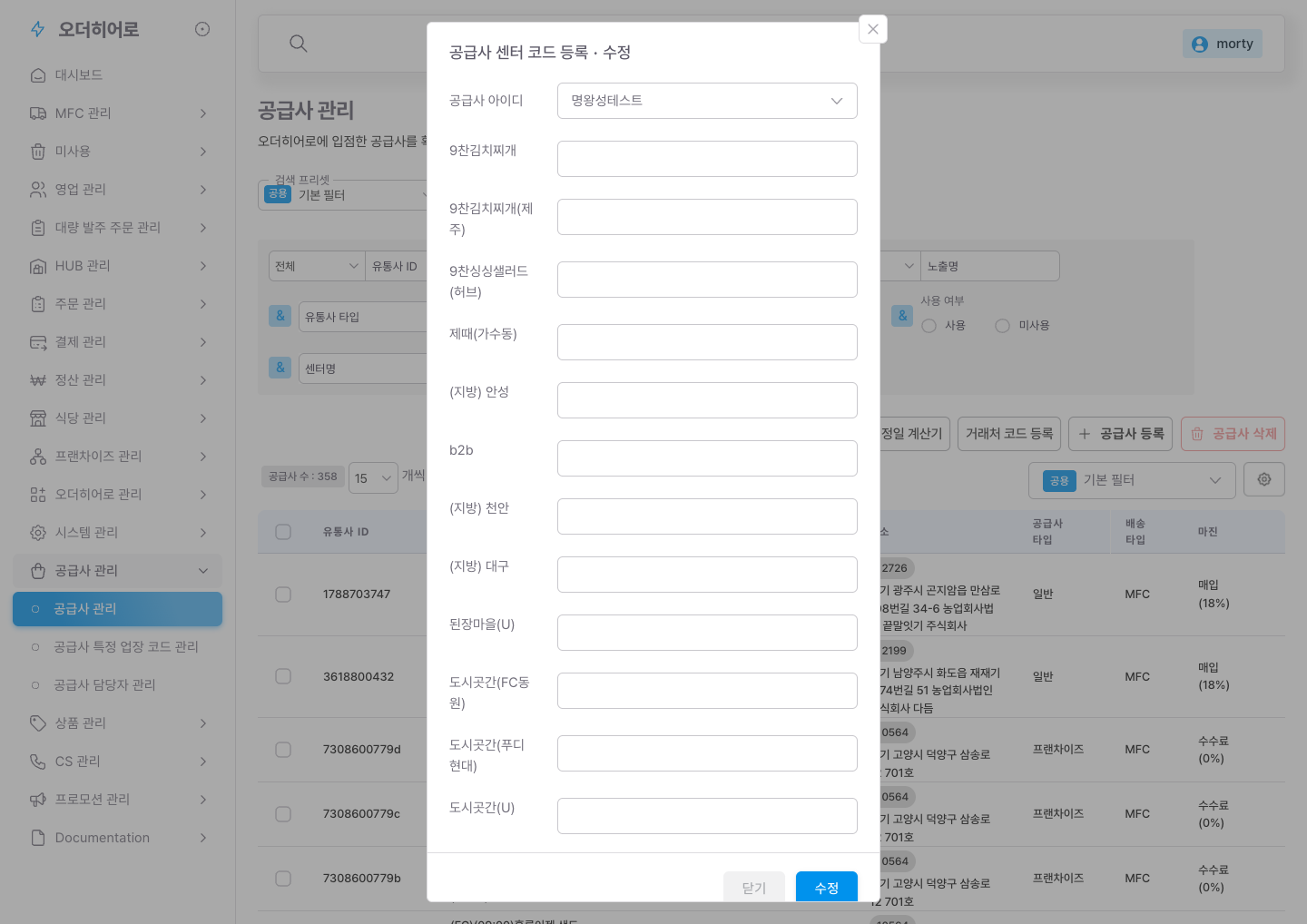This screenshot has width=1307, height=924.
Task: Click the 미사용 trash icon in sidebar
Action: pos(38,152)
